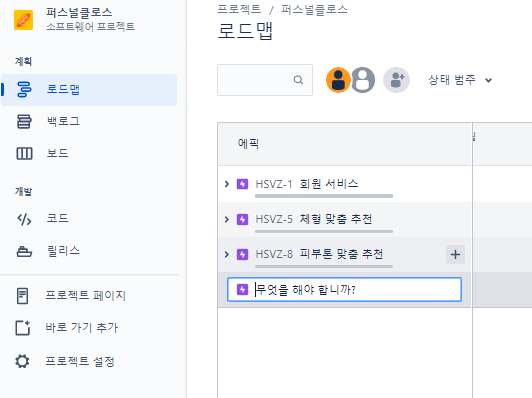Screen dimensions: 532x398
Task: Click the 코드 code icon in sidebar
Action: (x=24, y=220)
